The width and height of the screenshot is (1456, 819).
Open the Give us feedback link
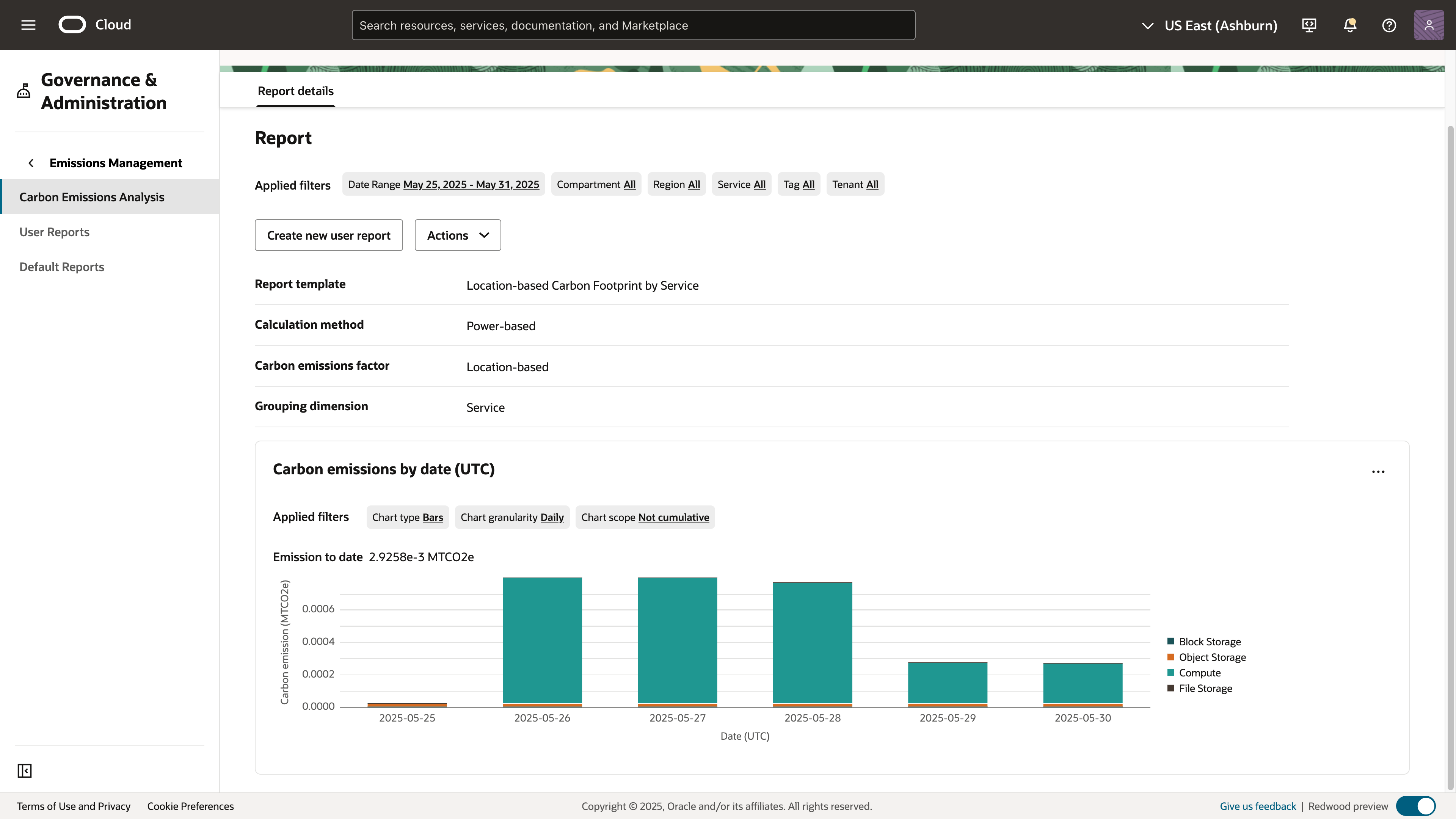tap(1258, 806)
